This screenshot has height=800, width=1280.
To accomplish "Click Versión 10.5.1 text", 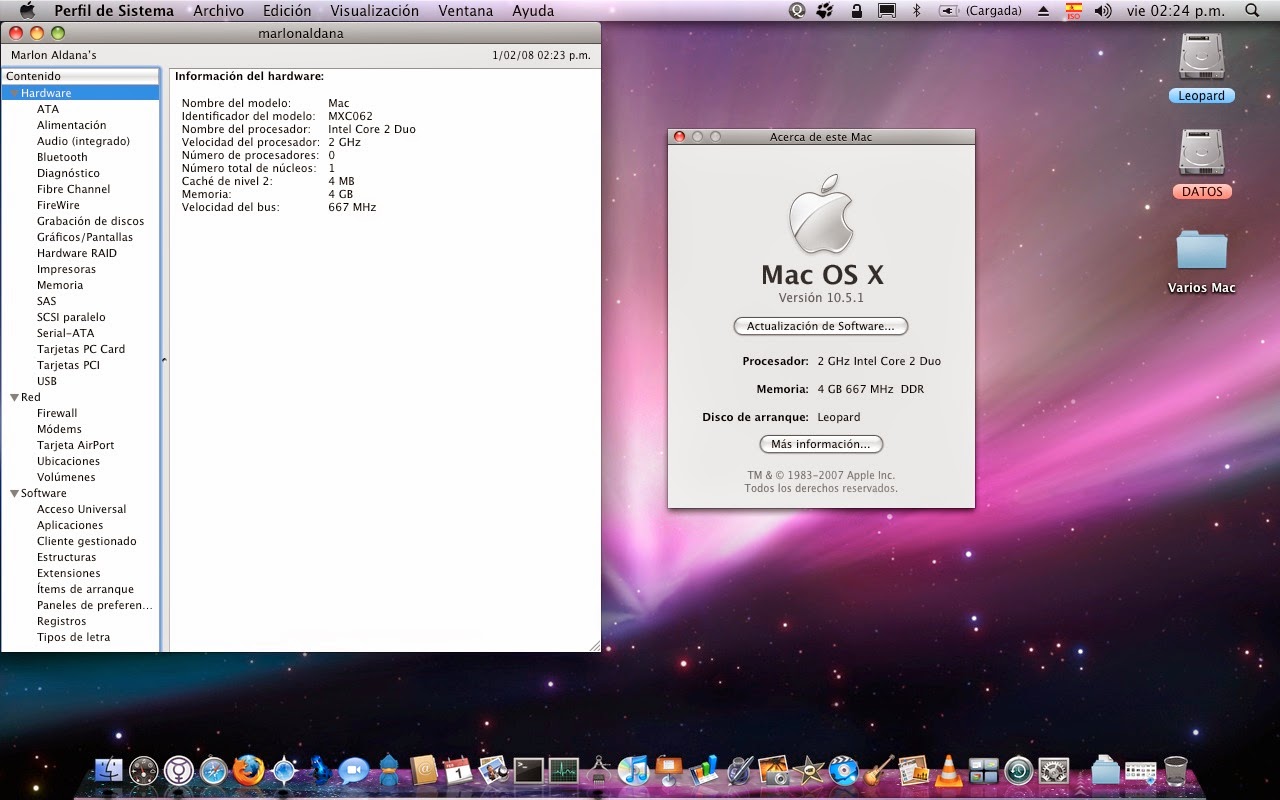I will [x=820, y=298].
